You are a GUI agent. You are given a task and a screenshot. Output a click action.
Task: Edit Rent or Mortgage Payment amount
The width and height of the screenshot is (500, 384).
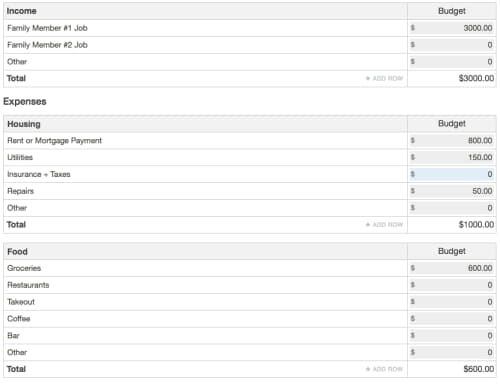[452, 141]
